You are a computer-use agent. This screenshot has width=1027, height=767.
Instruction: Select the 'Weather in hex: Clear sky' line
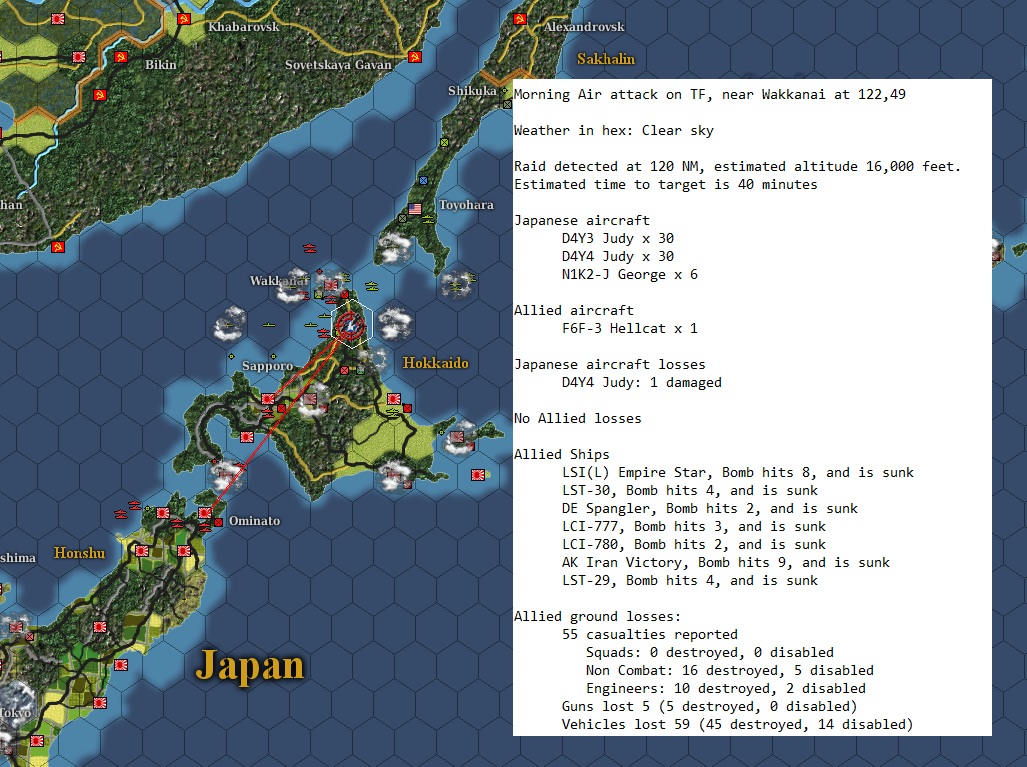[614, 130]
